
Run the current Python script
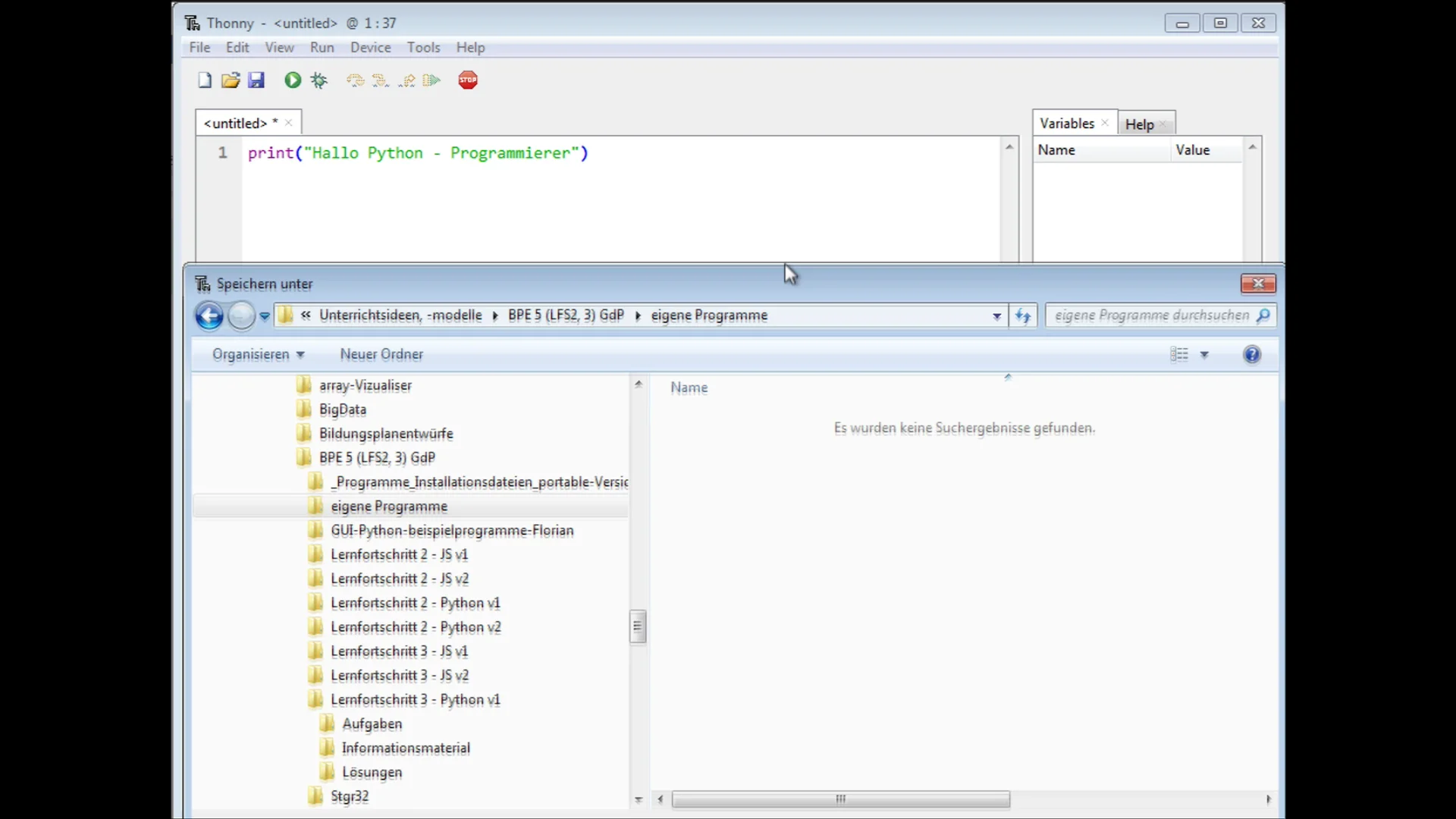point(292,80)
